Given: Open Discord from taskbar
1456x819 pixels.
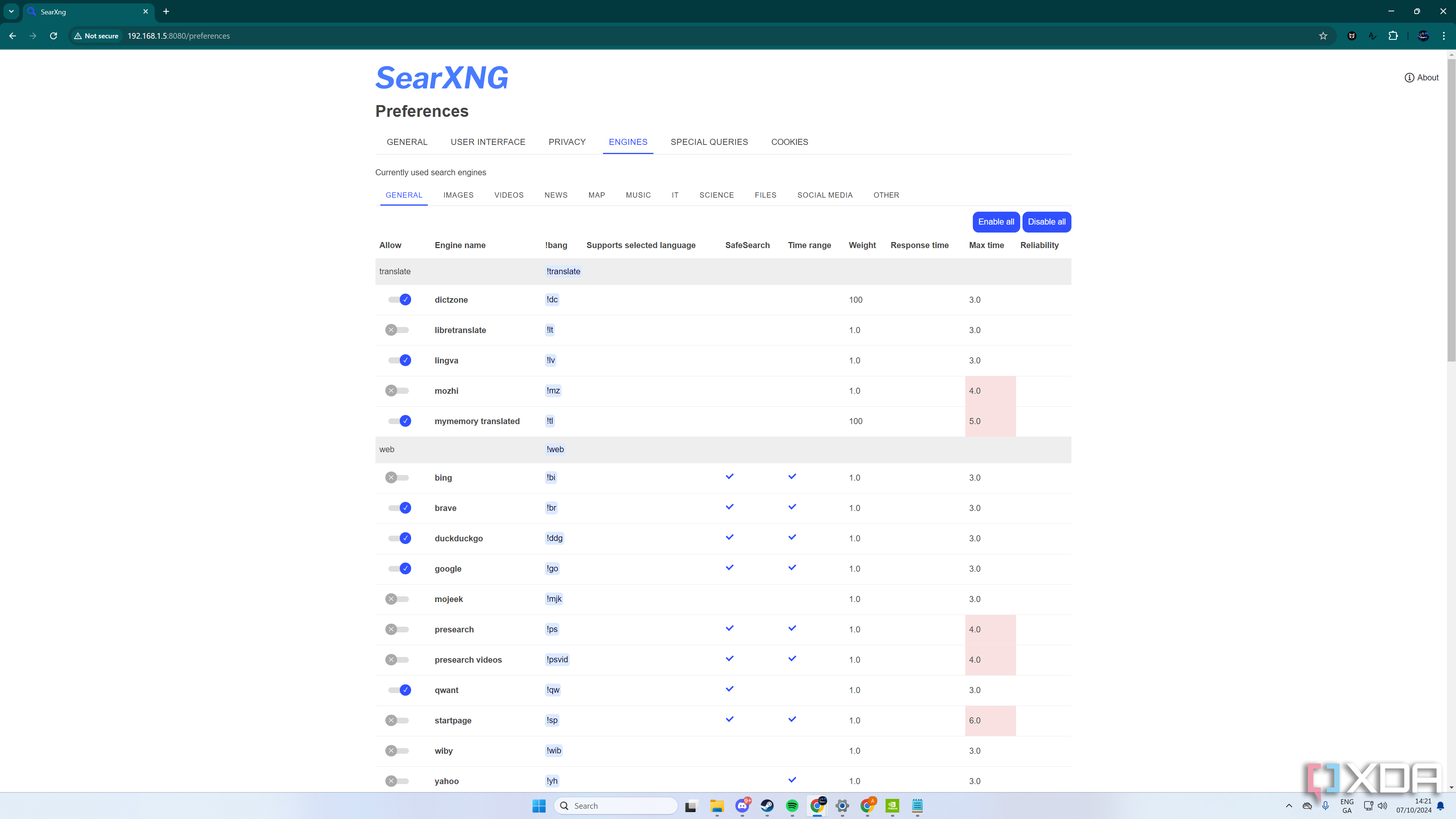Looking at the screenshot, I should pos(742,806).
